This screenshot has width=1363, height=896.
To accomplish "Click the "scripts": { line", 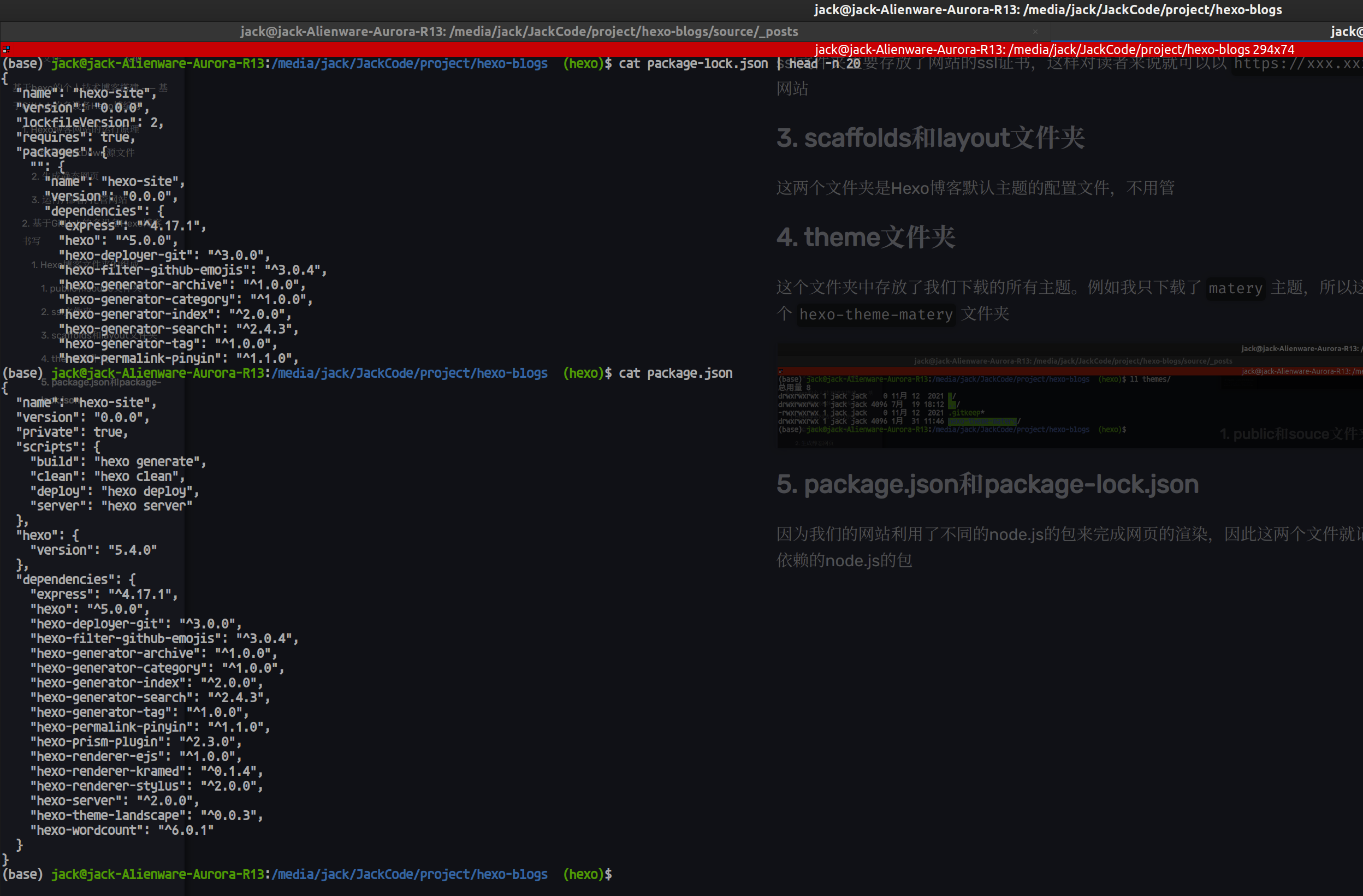I will tap(58, 447).
